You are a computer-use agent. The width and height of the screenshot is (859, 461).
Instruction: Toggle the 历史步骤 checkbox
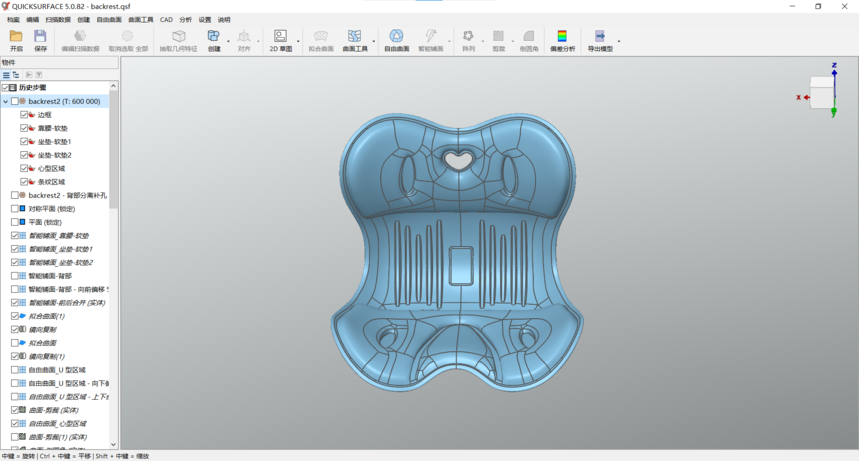coord(5,88)
